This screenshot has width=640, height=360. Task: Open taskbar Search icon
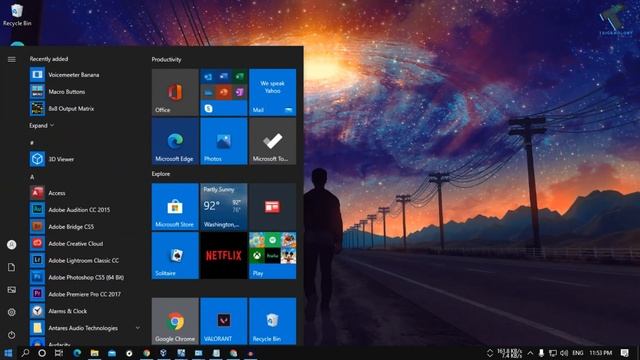coord(25,353)
